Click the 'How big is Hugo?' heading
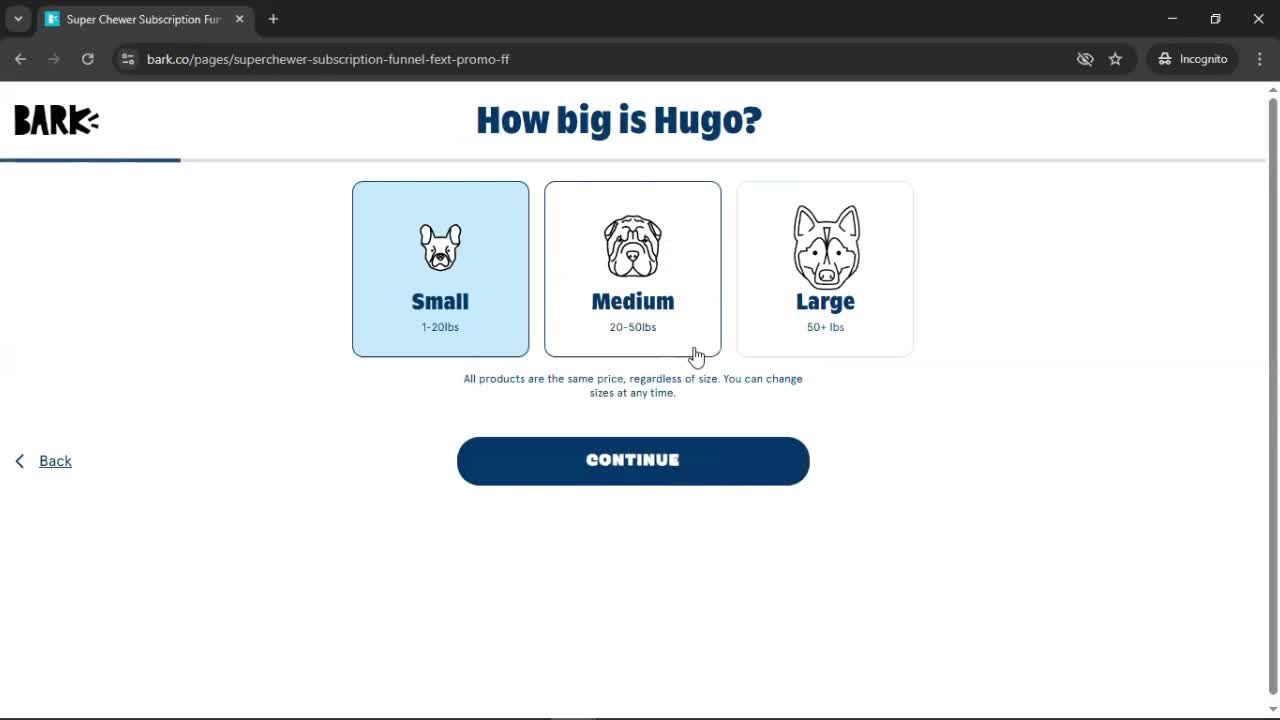Image resolution: width=1280 pixels, height=720 pixels. (619, 120)
